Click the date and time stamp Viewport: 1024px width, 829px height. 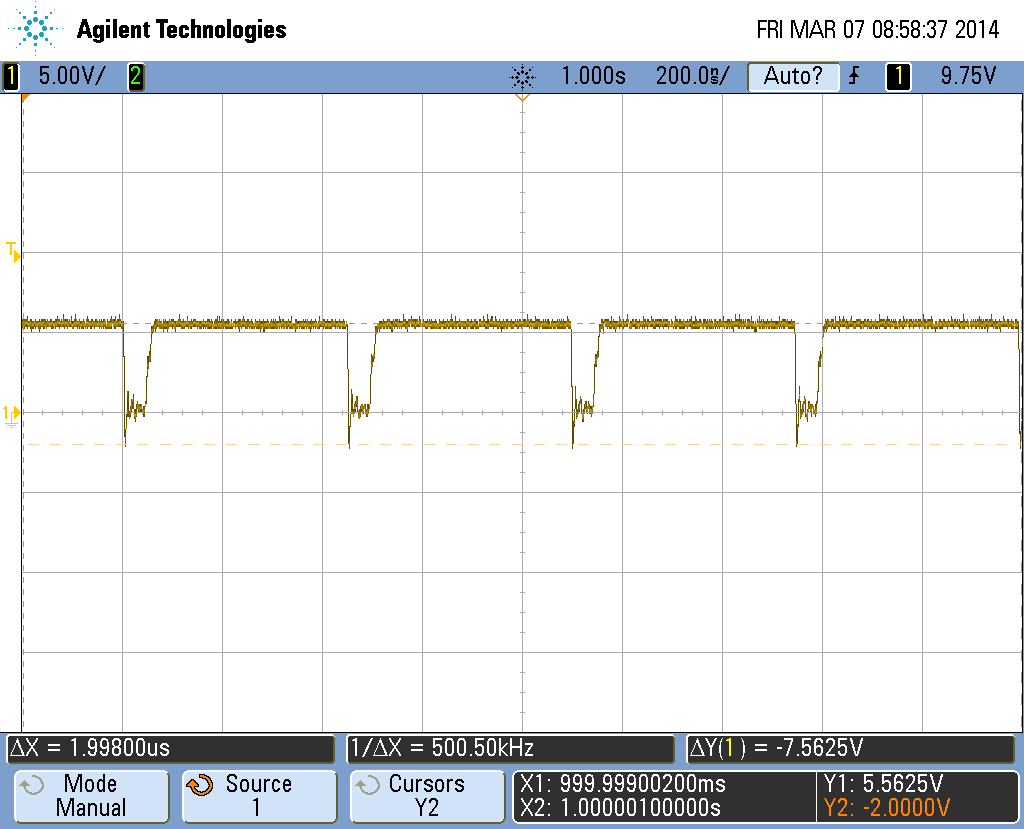point(878,29)
